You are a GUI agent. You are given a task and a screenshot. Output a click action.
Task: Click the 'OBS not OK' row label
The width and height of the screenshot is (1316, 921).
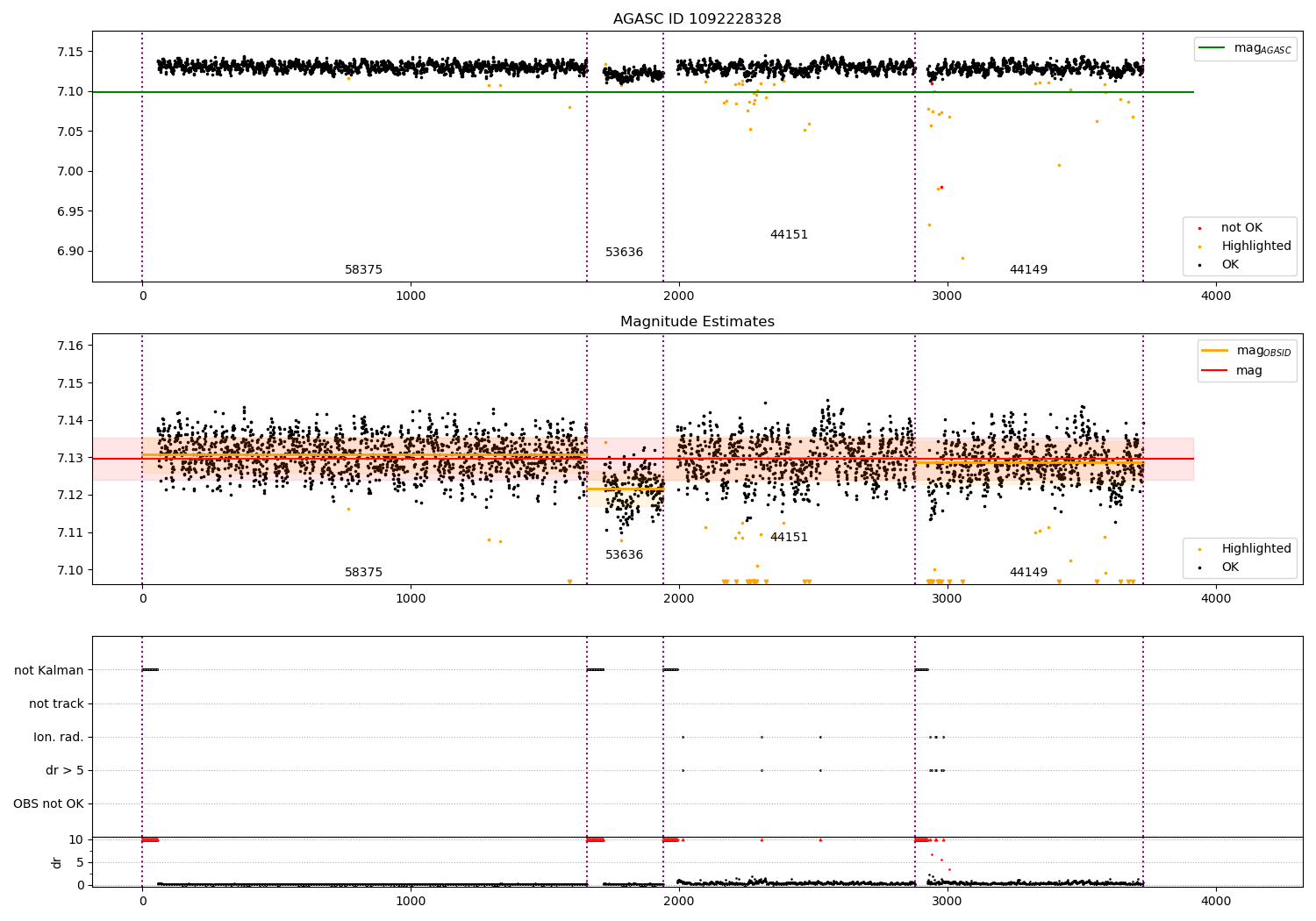point(48,804)
